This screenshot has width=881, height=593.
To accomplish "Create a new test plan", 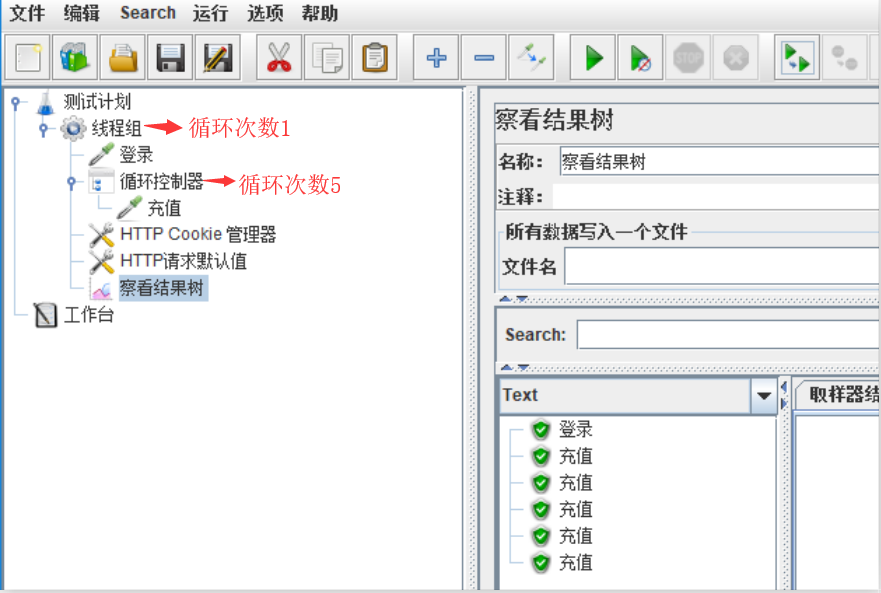I will tap(27, 57).
